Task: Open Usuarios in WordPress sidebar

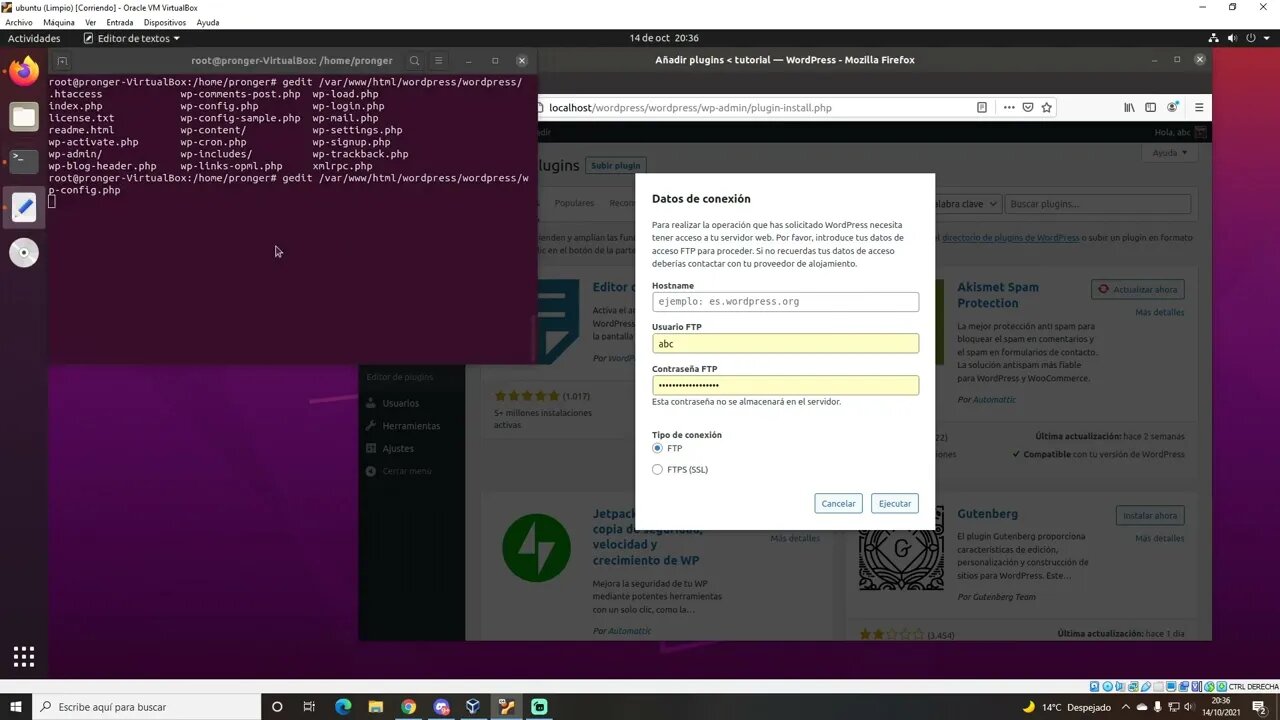Action: pyautogui.click(x=400, y=403)
